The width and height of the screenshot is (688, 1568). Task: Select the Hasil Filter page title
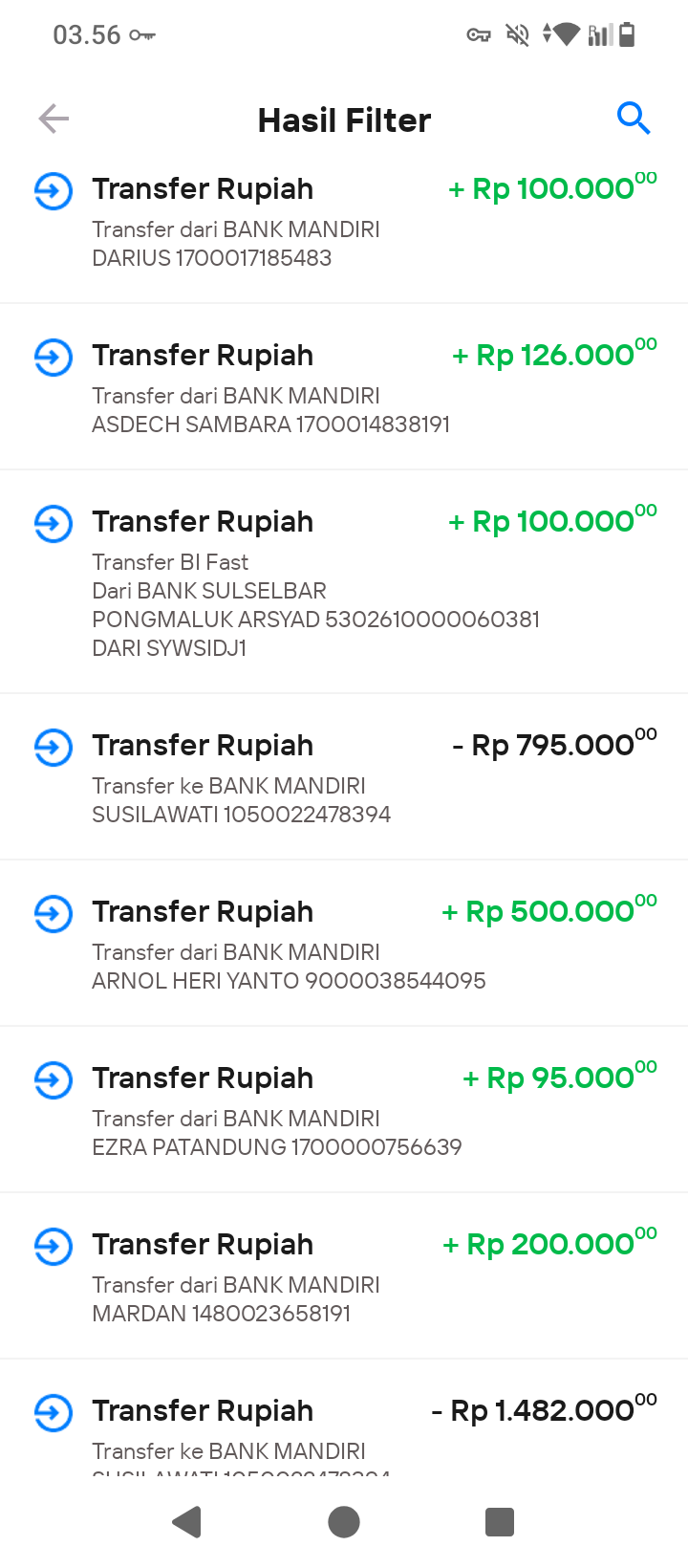[x=344, y=120]
